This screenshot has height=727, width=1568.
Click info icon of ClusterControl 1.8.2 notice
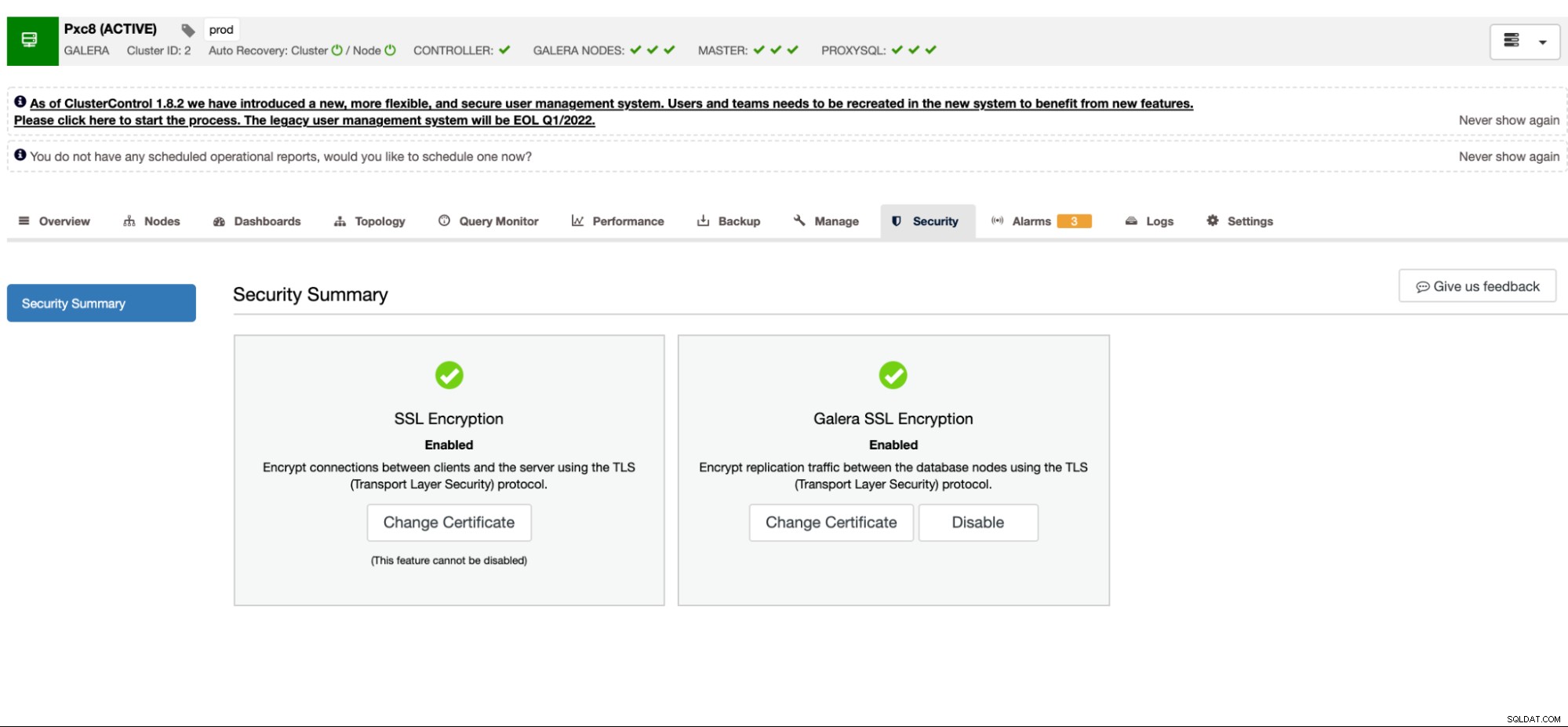(20, 102)
